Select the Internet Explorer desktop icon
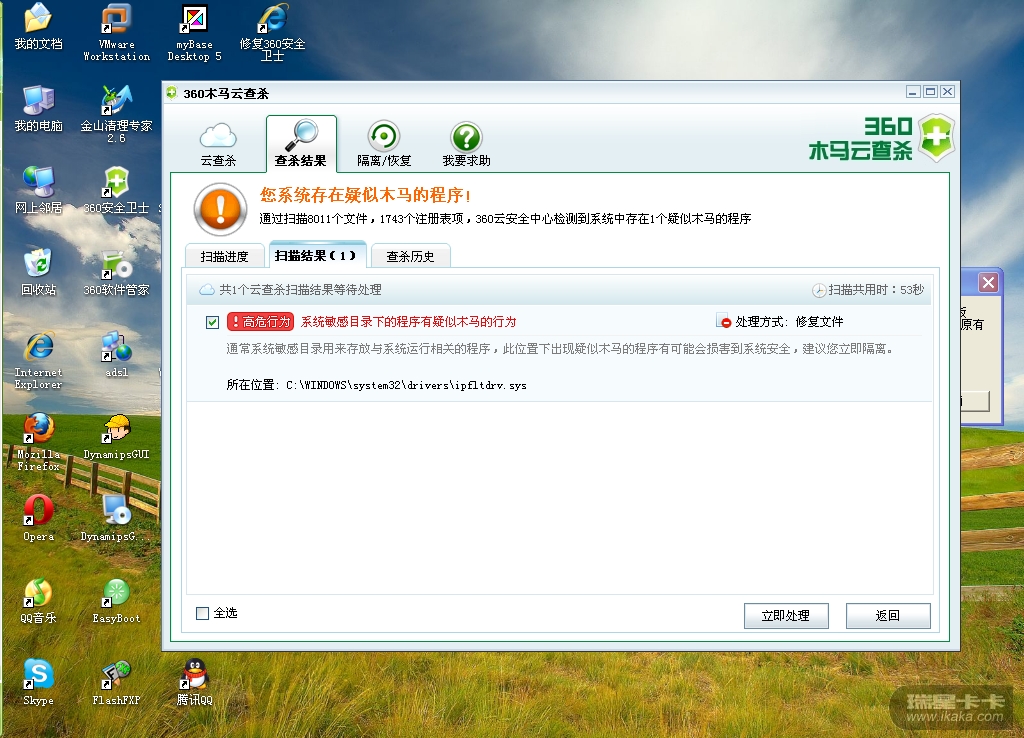 tap(39, 361)
